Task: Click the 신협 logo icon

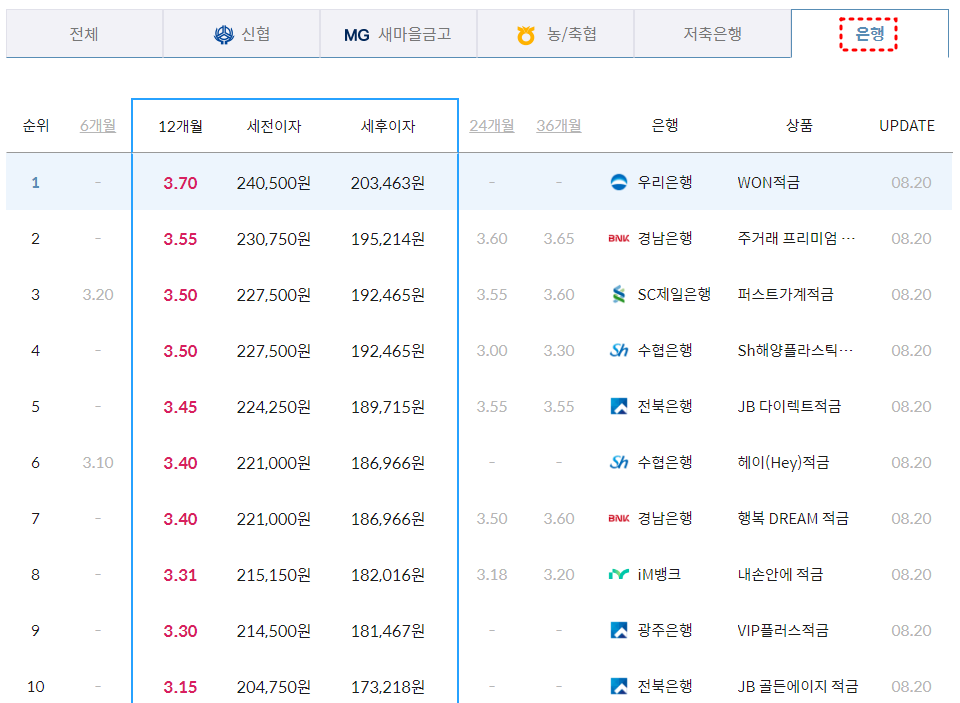Action: pyautogui.click(x=223, y=34)
